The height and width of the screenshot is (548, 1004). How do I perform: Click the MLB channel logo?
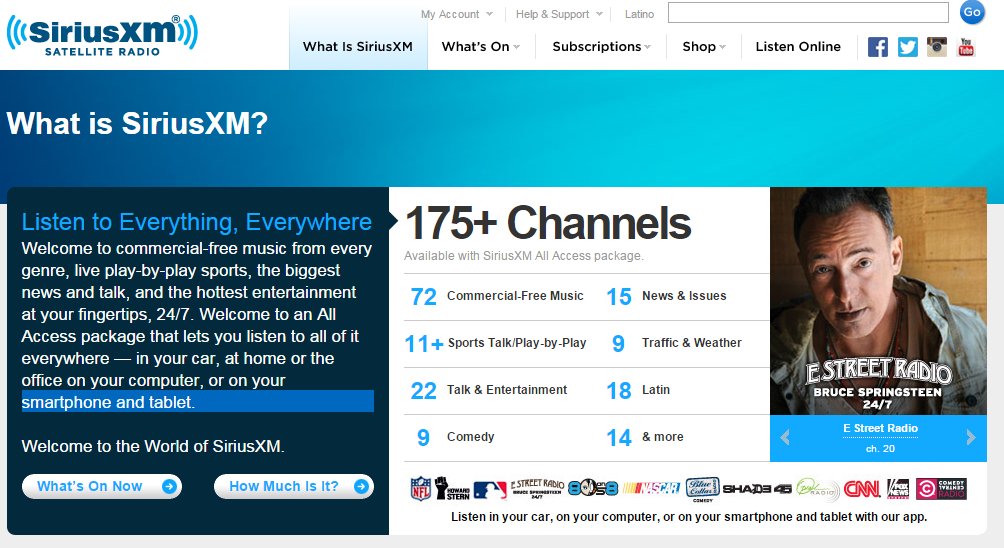tap(490, 490)
